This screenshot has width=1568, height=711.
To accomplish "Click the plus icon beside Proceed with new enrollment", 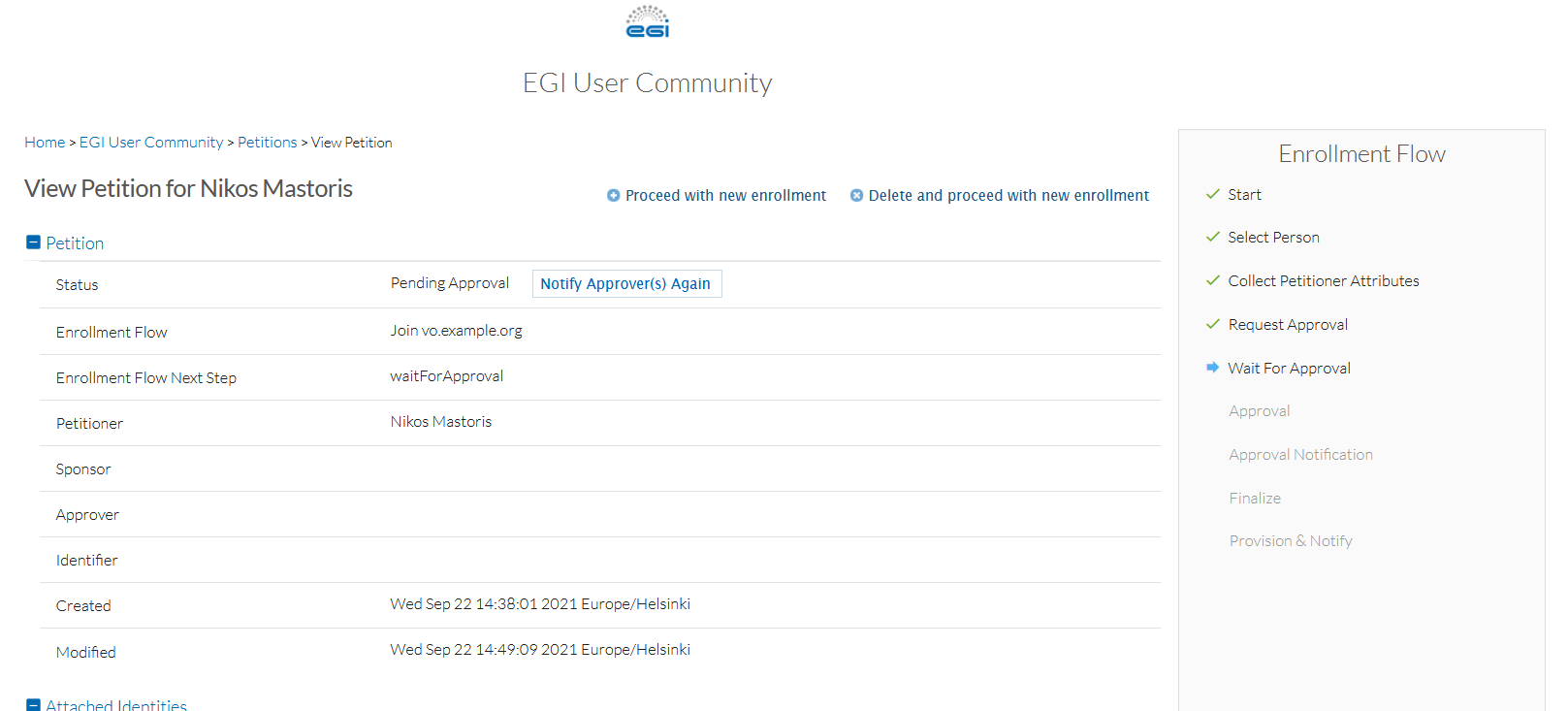I will click(613, 196).
